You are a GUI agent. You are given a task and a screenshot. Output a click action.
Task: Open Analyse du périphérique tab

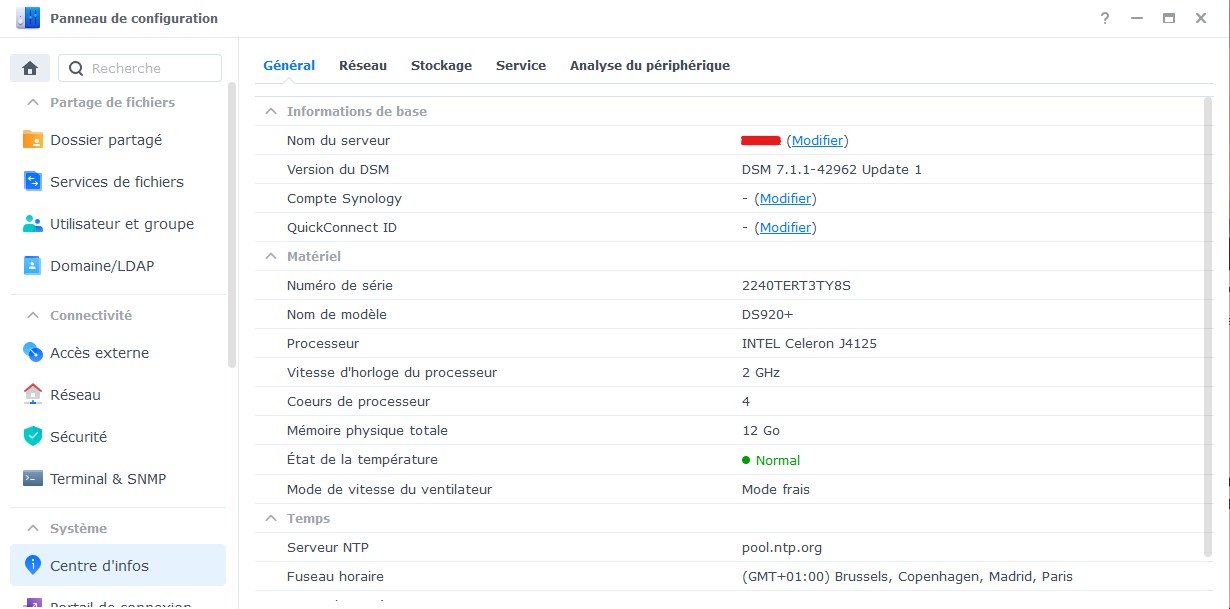pos(649,65)
